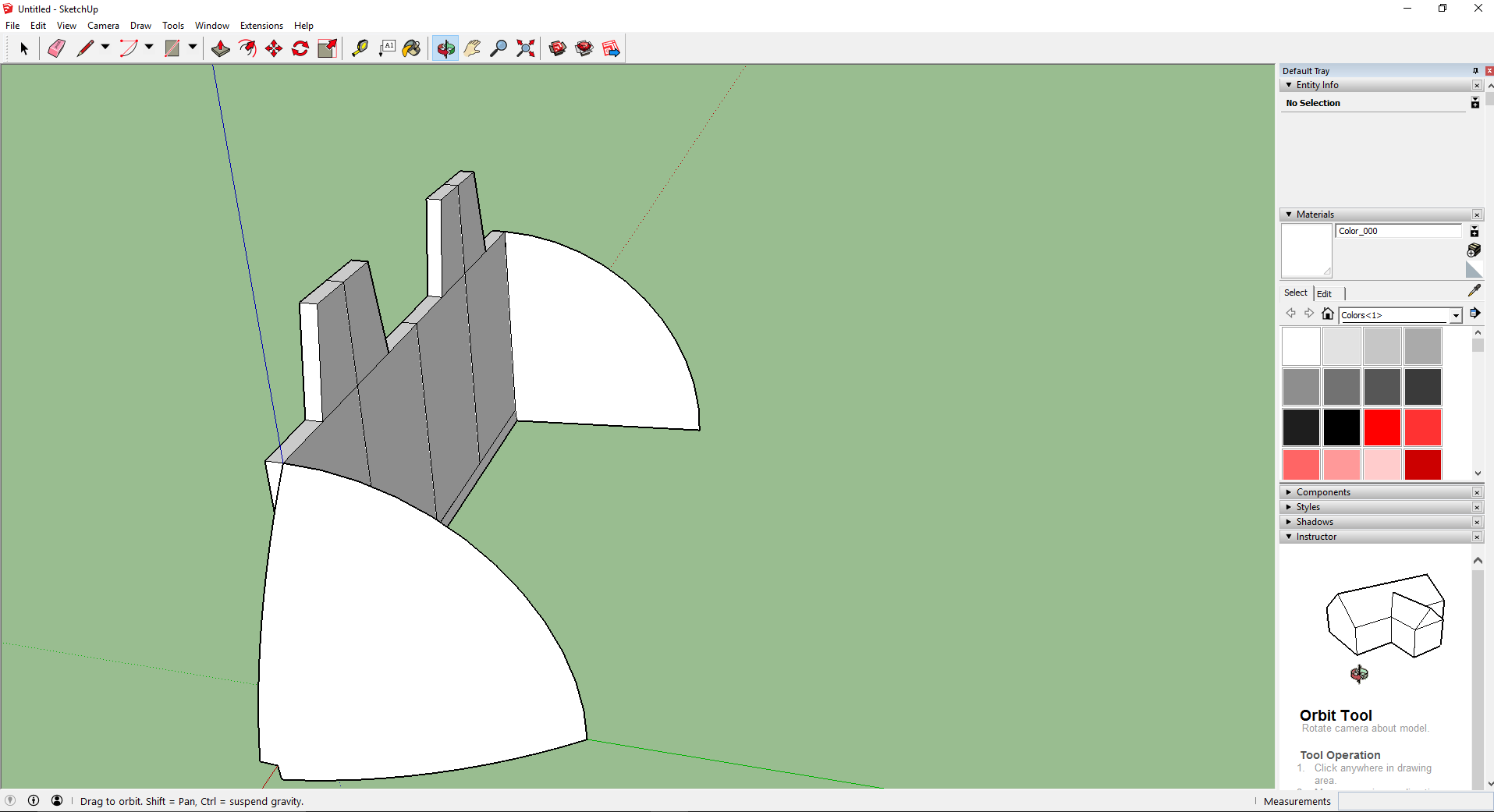Toggle auto-hide pin on Default Tray
Screen dimensions: 1494x812
pyautogui.click(x=1475, y=71)
